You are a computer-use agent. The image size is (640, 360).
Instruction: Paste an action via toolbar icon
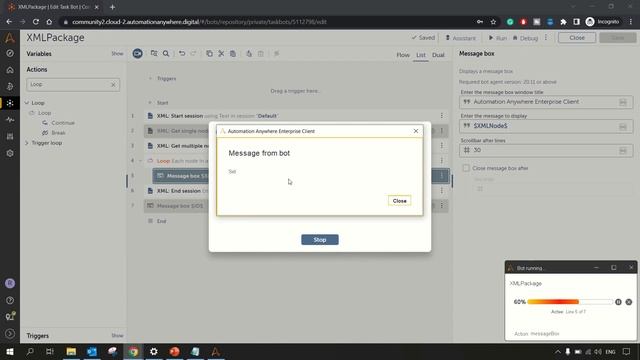click(233, 53)
